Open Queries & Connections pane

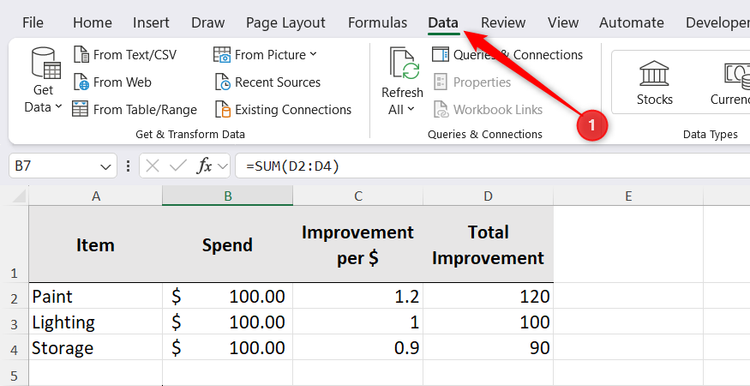click(x=507, y=55)
